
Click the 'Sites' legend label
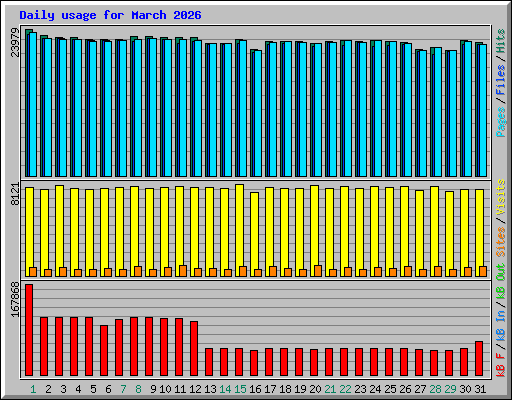[x=500, y=242]
